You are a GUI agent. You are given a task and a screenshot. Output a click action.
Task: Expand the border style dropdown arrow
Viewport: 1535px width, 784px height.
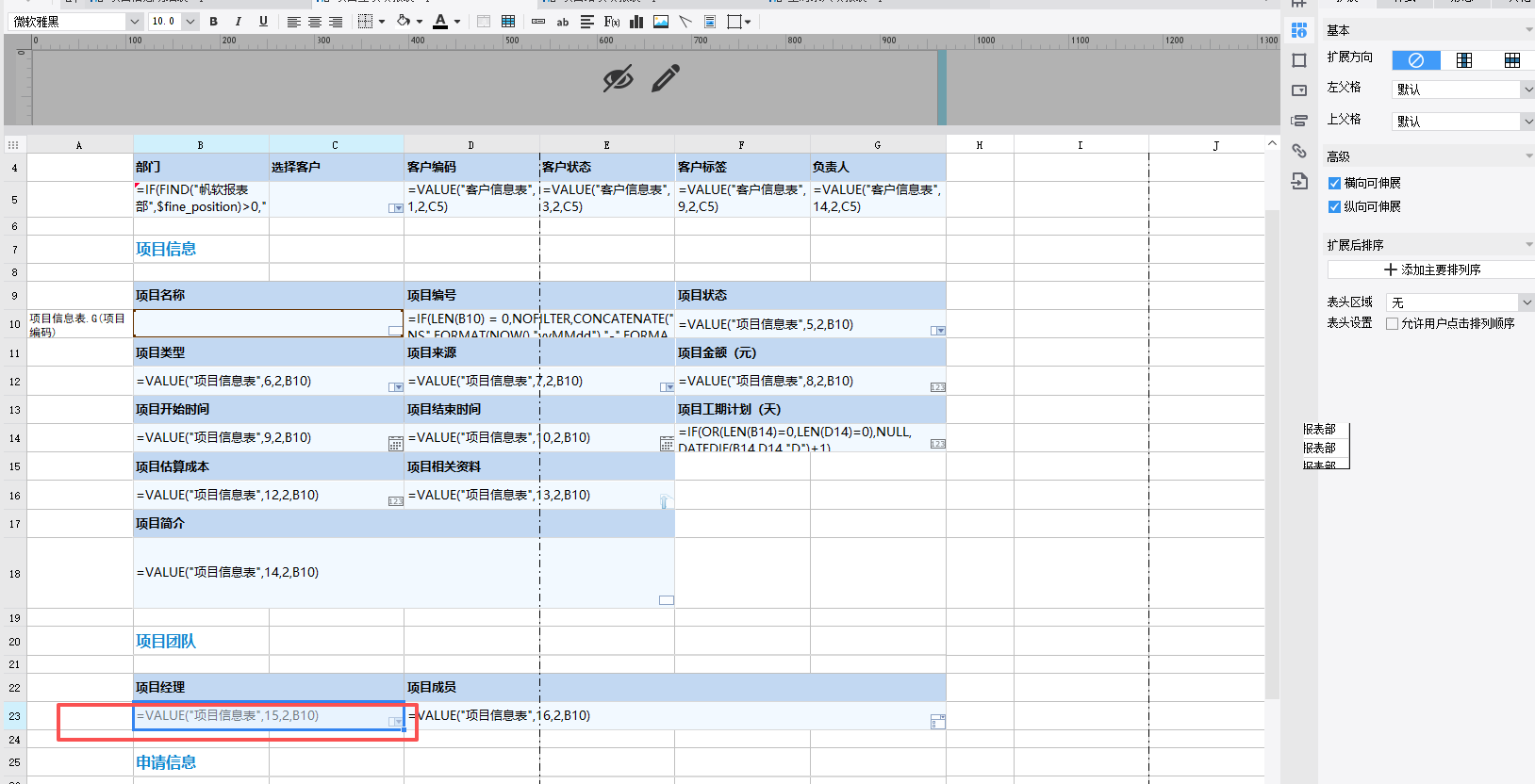point(382,22)
